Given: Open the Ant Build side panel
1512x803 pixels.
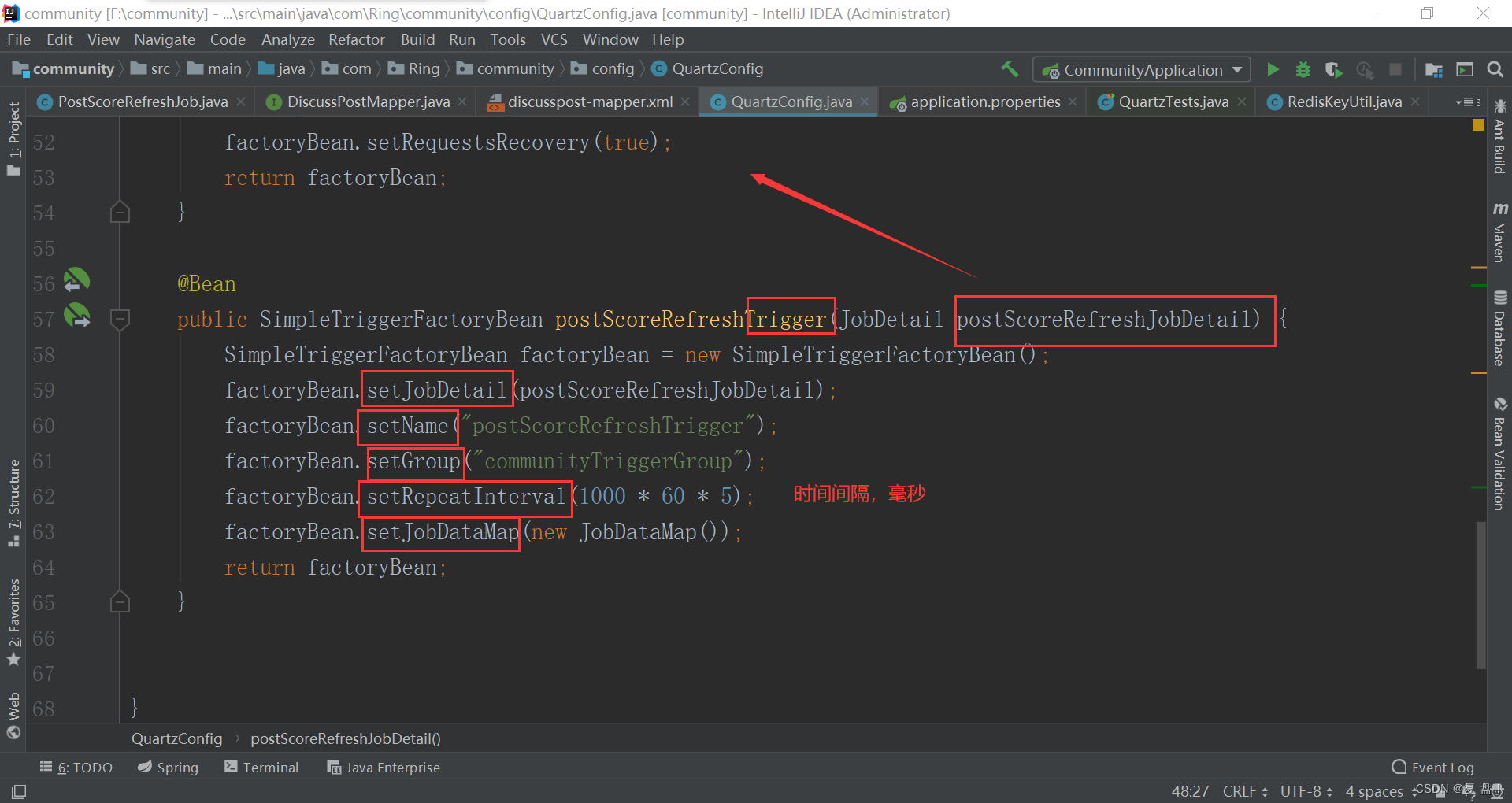Looking at the screenshot, I should coord(1499,138).
